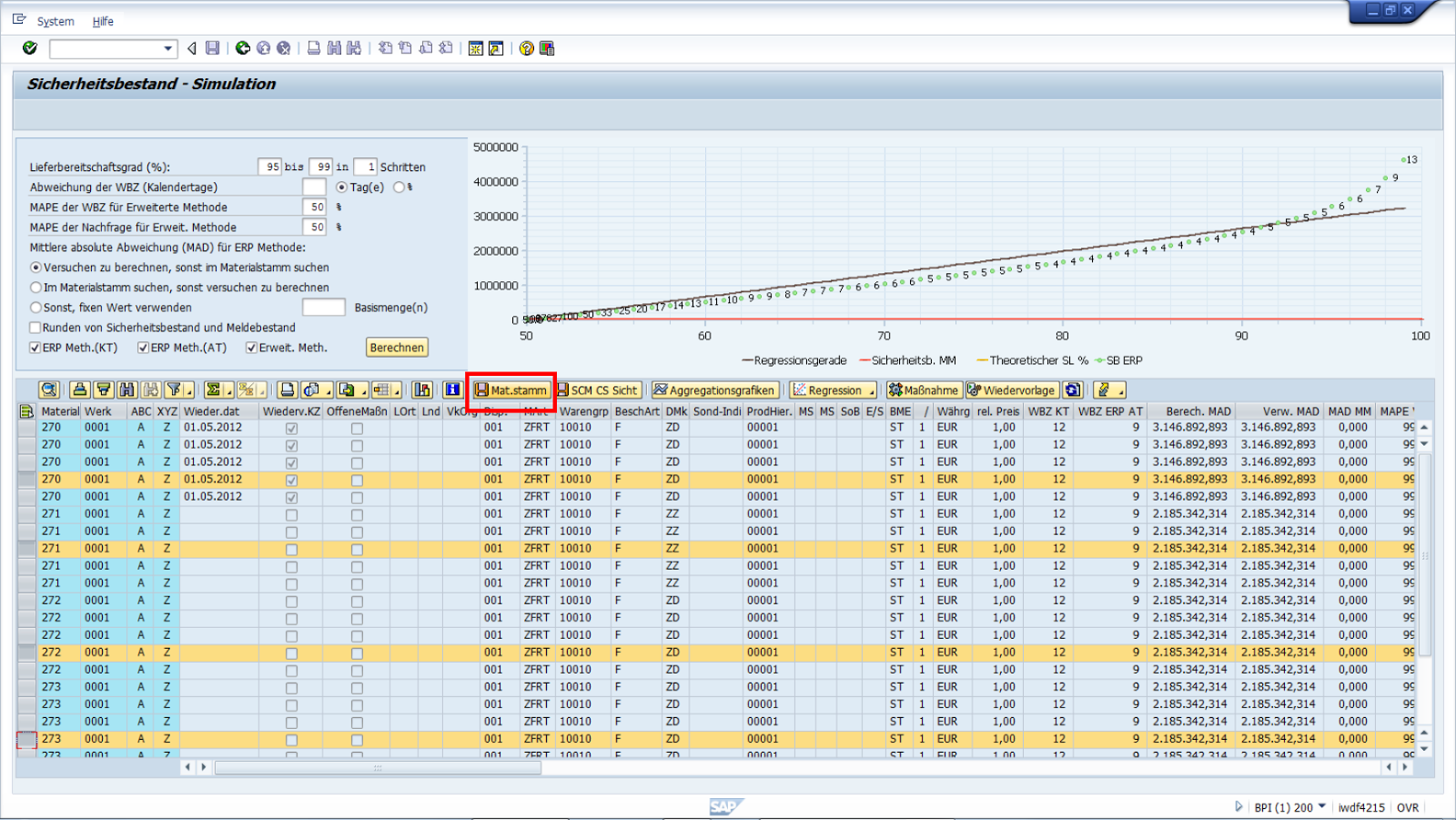1456x820 pixels.
Task: Enable the ERP Meth.(AT) checkbox
Action: point(143,347)
